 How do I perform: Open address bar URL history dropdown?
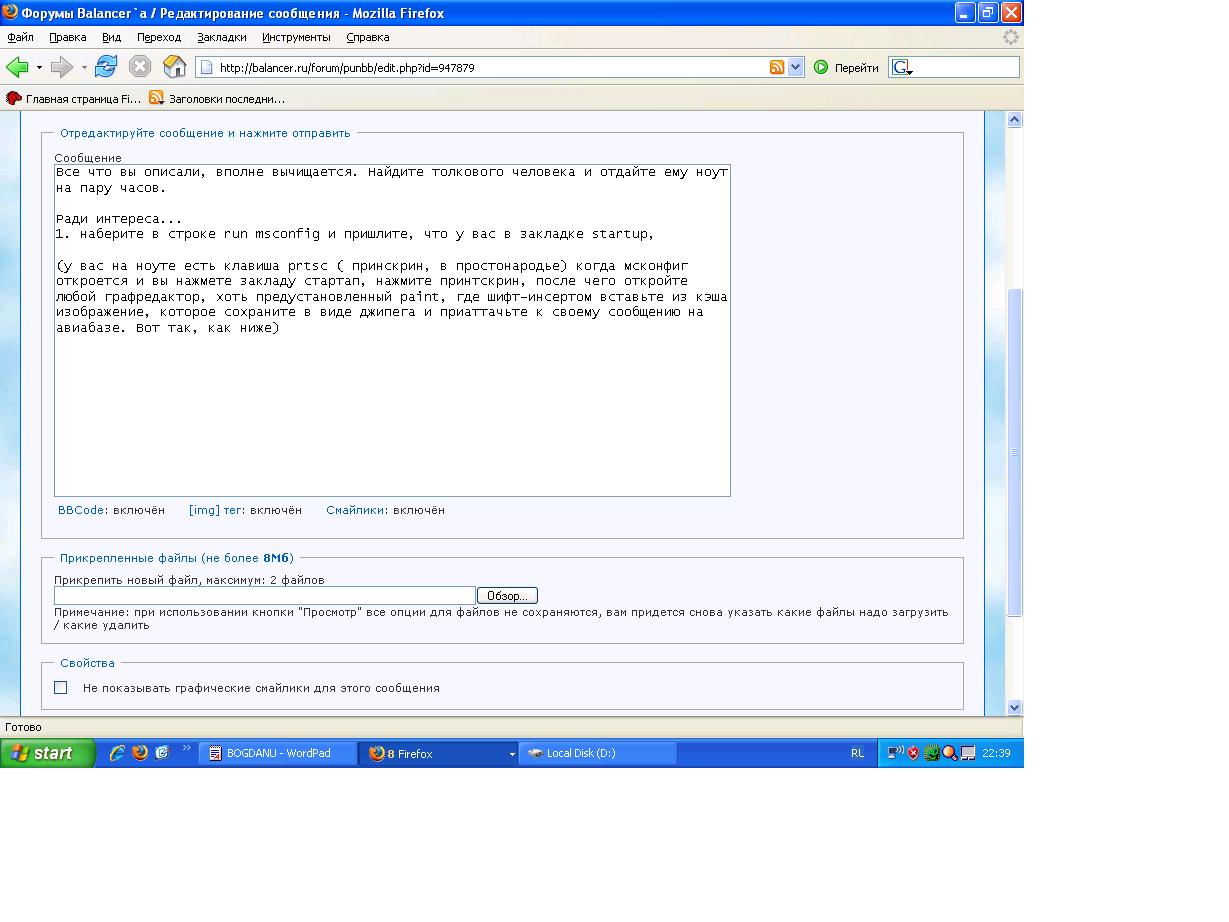click(x=796, y=67)
